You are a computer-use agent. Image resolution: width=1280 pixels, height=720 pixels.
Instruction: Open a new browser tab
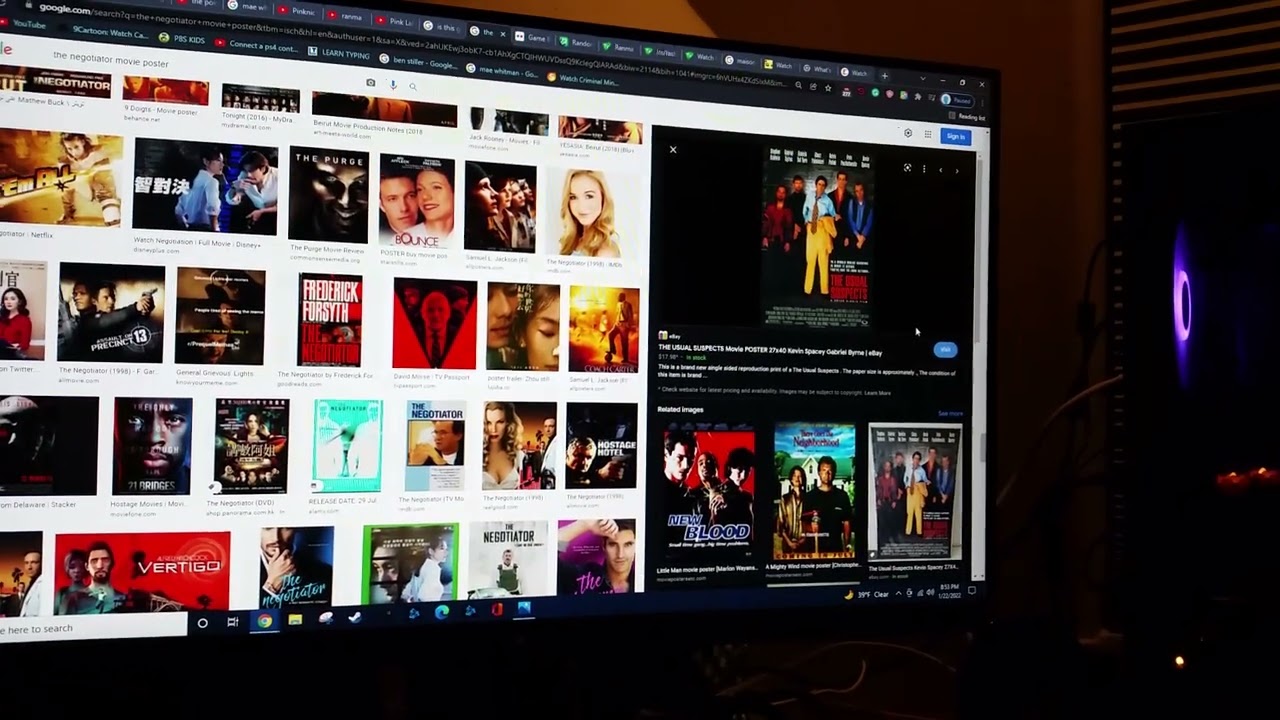coord(884,75)
